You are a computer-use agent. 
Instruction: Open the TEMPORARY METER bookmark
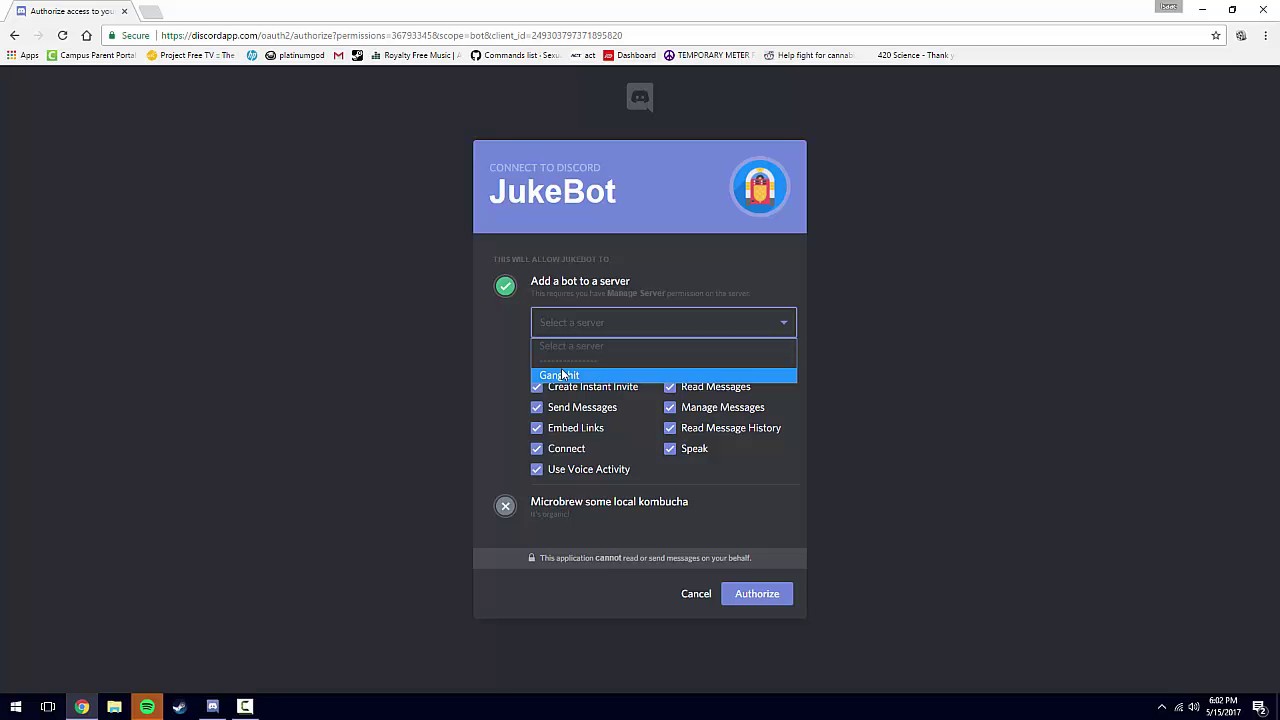(x=709, y=55)
